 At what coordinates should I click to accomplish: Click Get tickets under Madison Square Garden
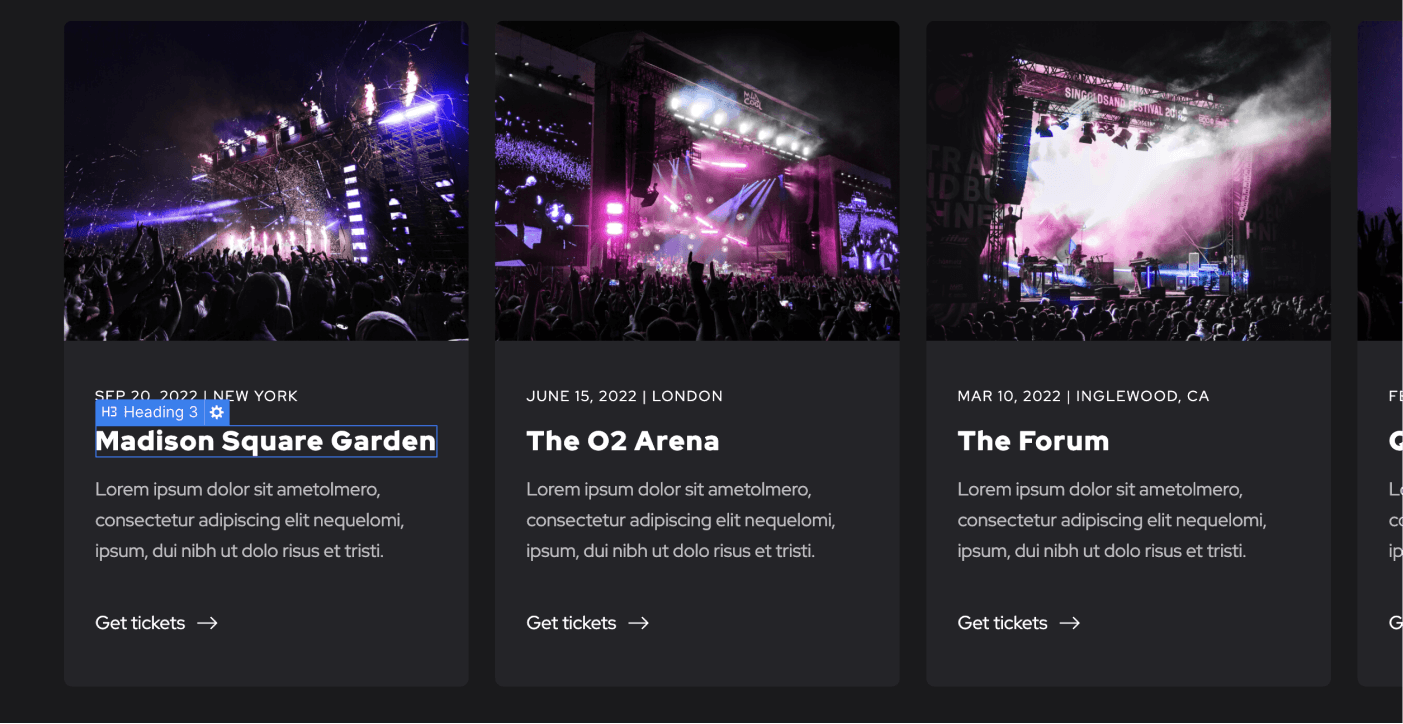pyautogui.click(x=140, y=622)
